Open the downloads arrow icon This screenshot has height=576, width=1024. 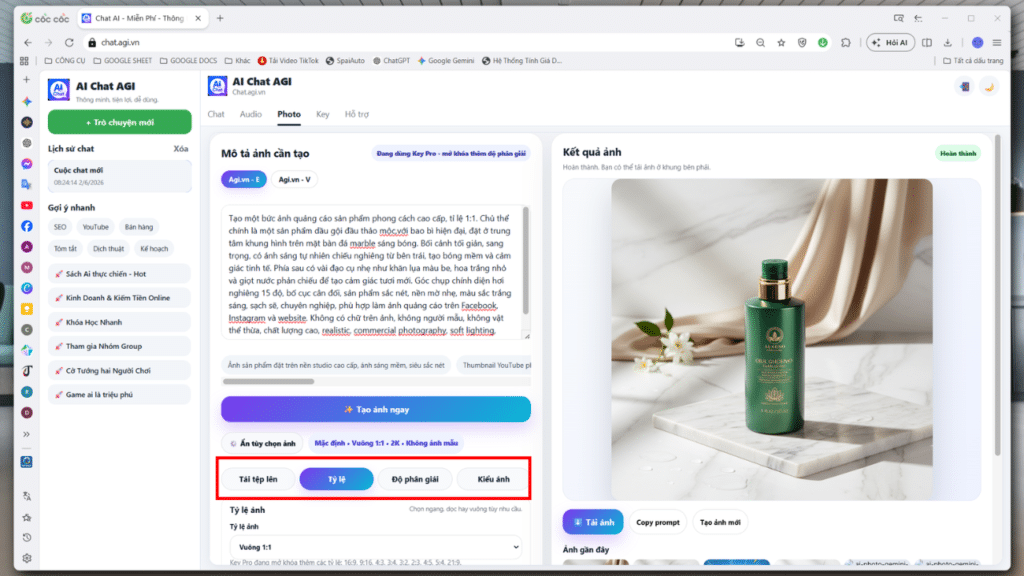[x=948, y=42]
